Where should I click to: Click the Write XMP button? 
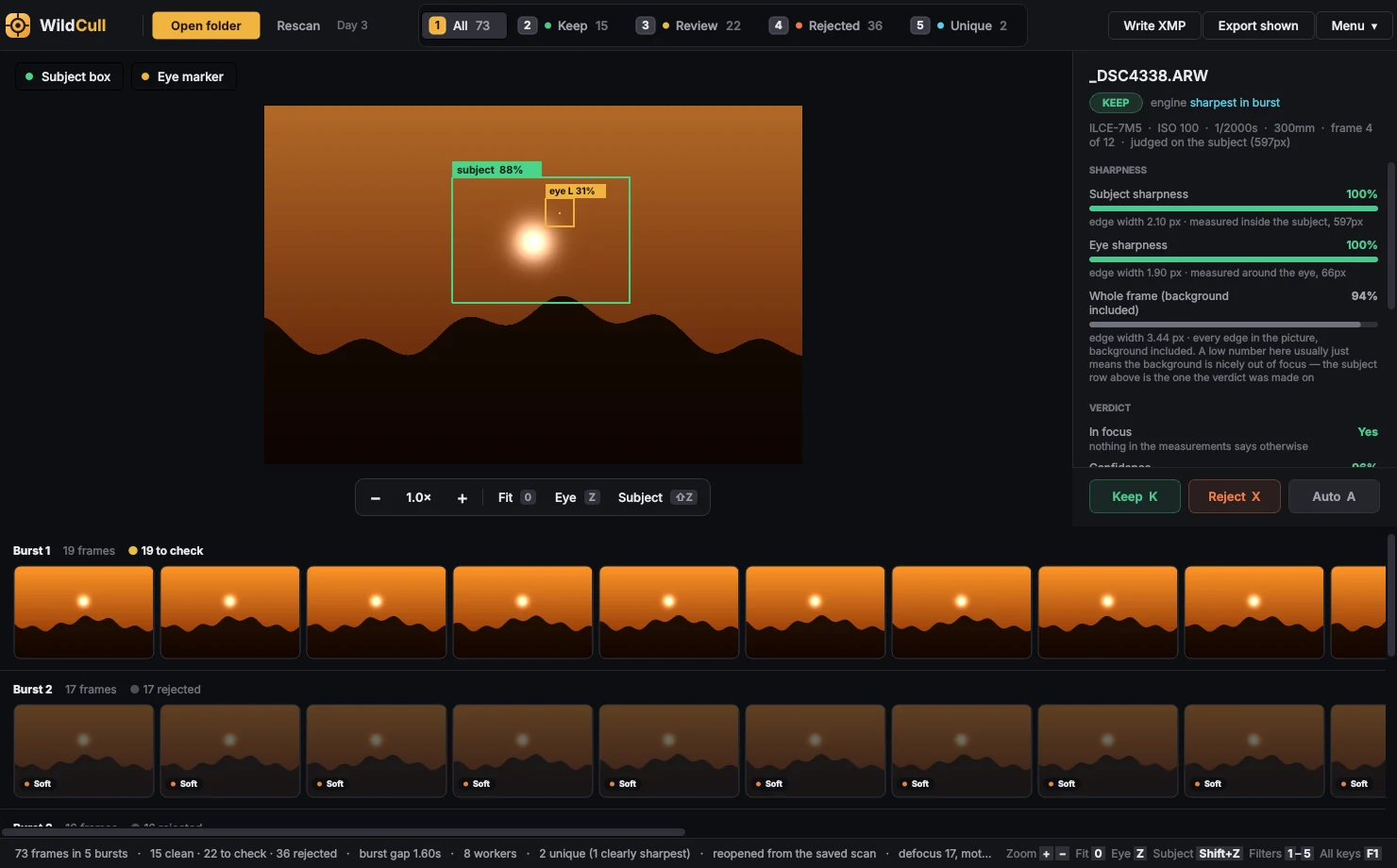click(x=1154, y=25)
